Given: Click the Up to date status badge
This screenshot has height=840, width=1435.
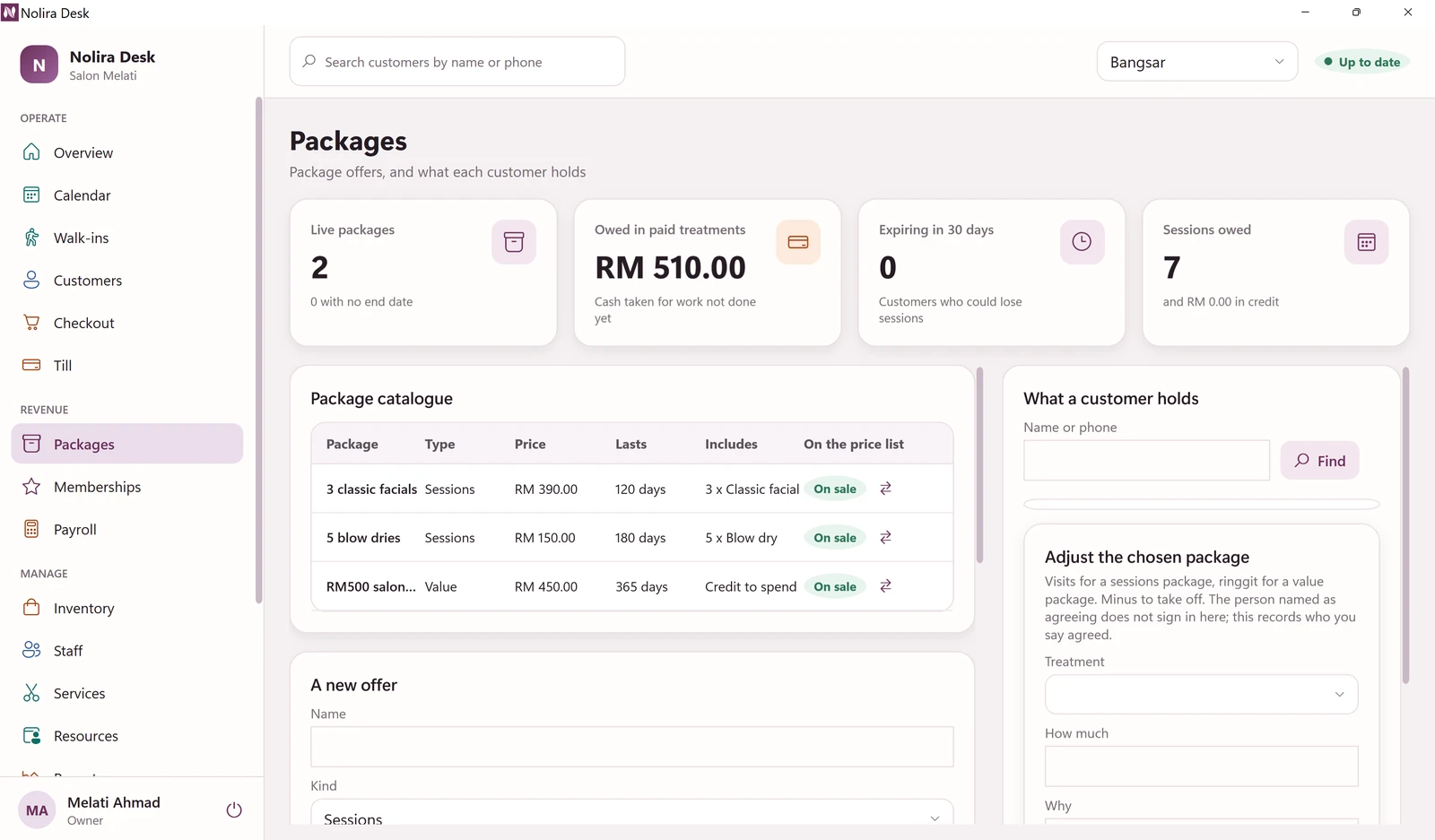Looking at the screenshot, I should [x=1362, y=62].
